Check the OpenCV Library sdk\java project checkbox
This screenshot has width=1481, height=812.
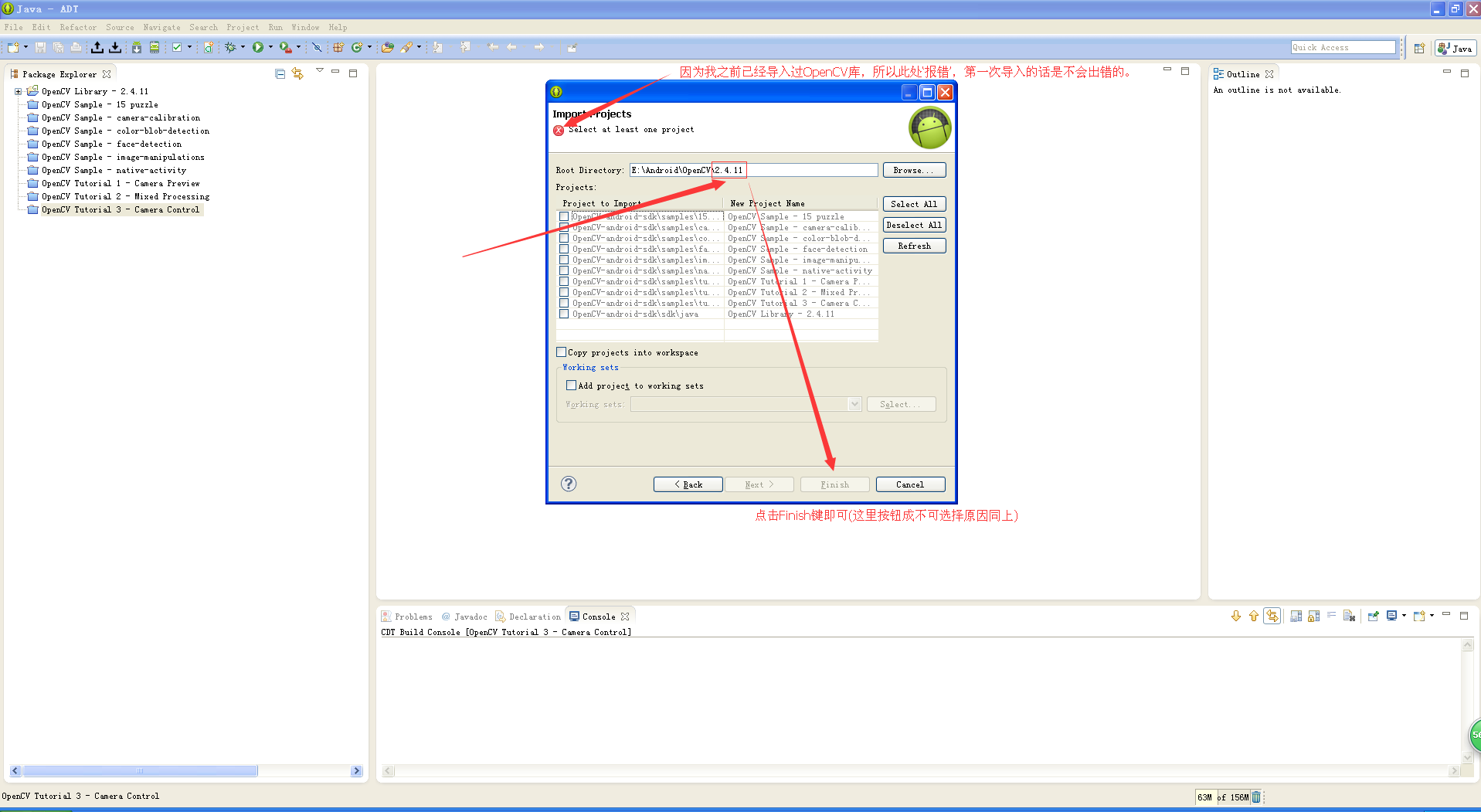click(x=564, y=314)
